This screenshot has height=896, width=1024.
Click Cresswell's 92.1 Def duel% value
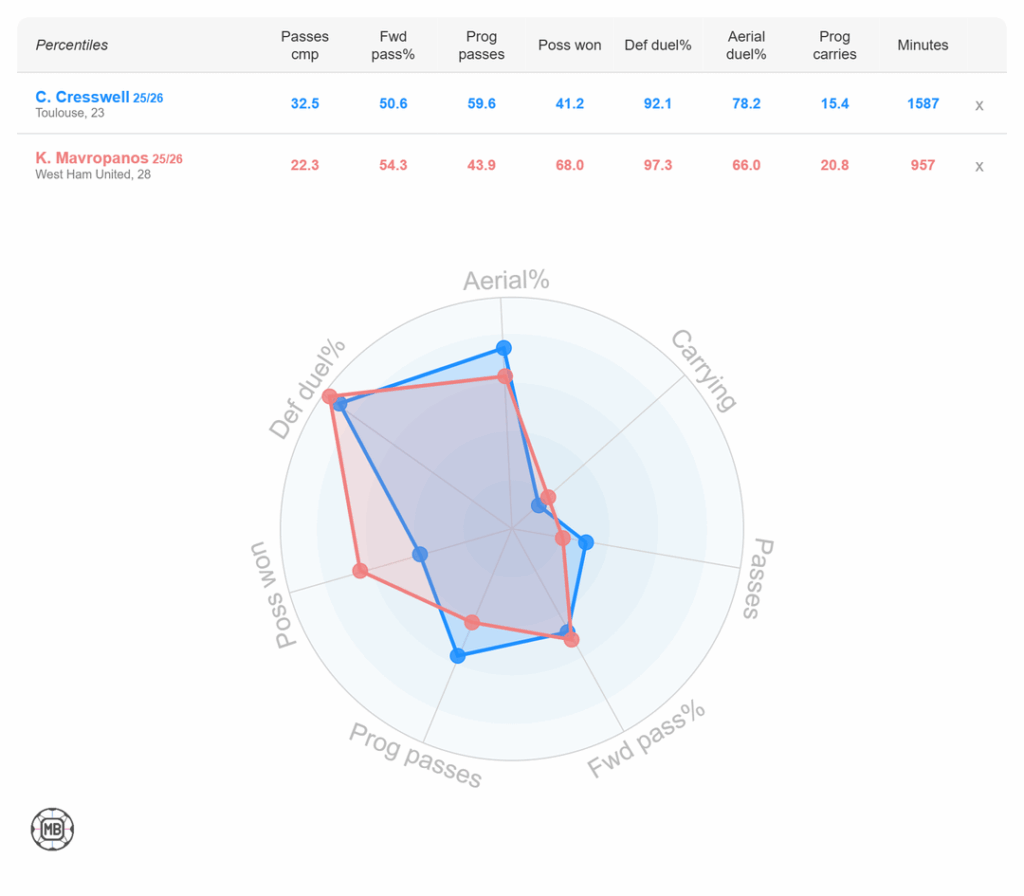658,103
